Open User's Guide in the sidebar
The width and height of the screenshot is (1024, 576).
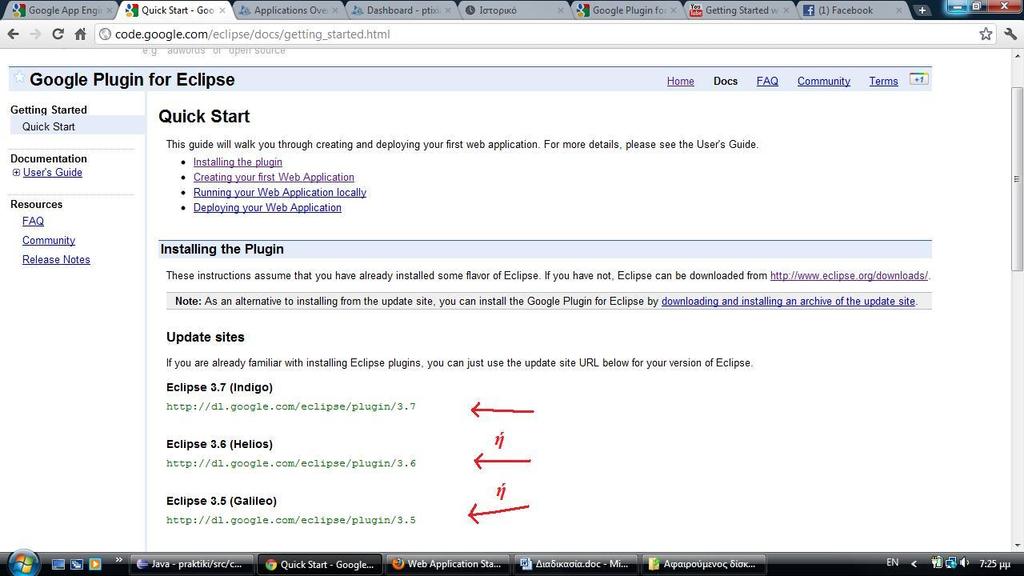(52, 172)
